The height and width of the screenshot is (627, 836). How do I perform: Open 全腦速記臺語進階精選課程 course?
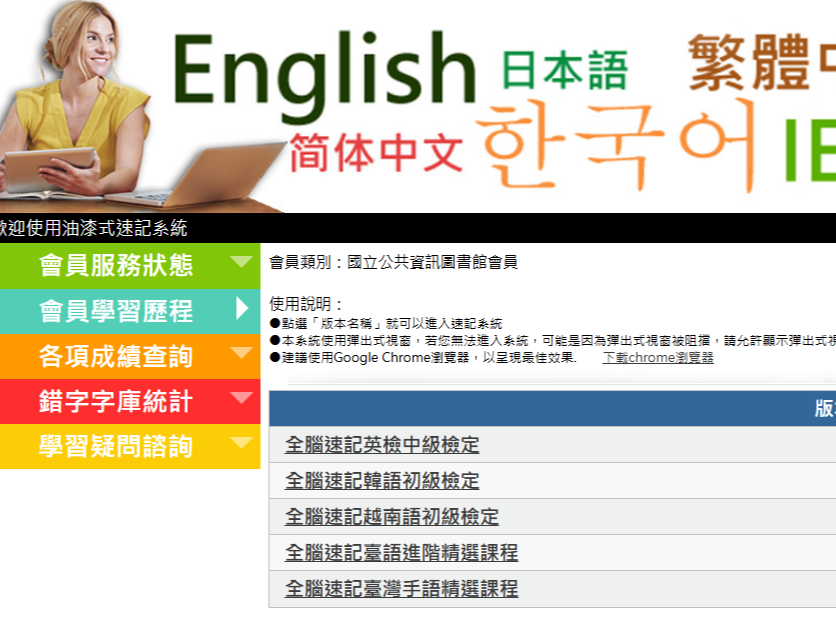401,552
